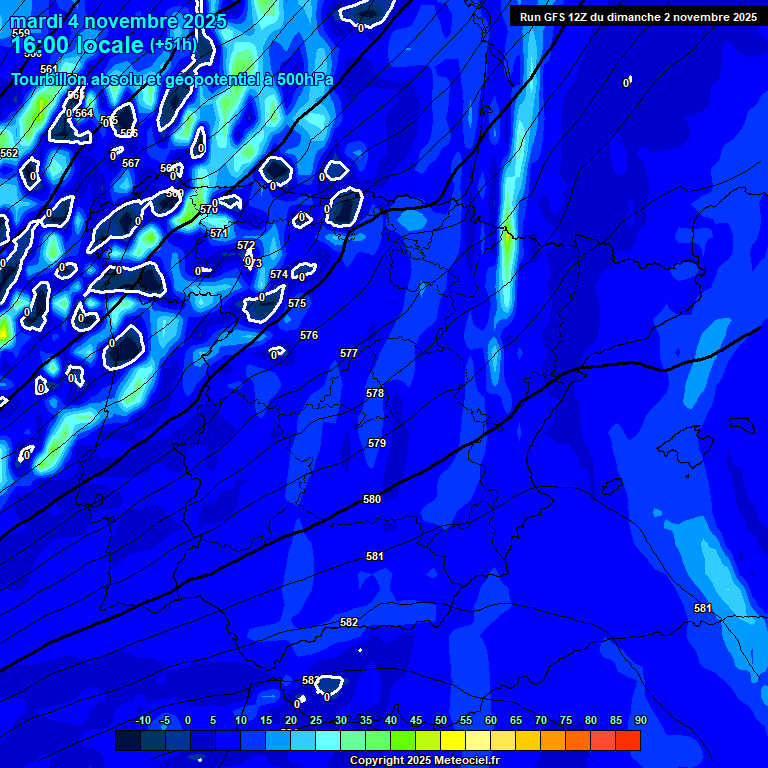Click the mardi 4 novembre 2025 date
The height and width of the screenshot is (768, 768).
click(x=118, y=20)
